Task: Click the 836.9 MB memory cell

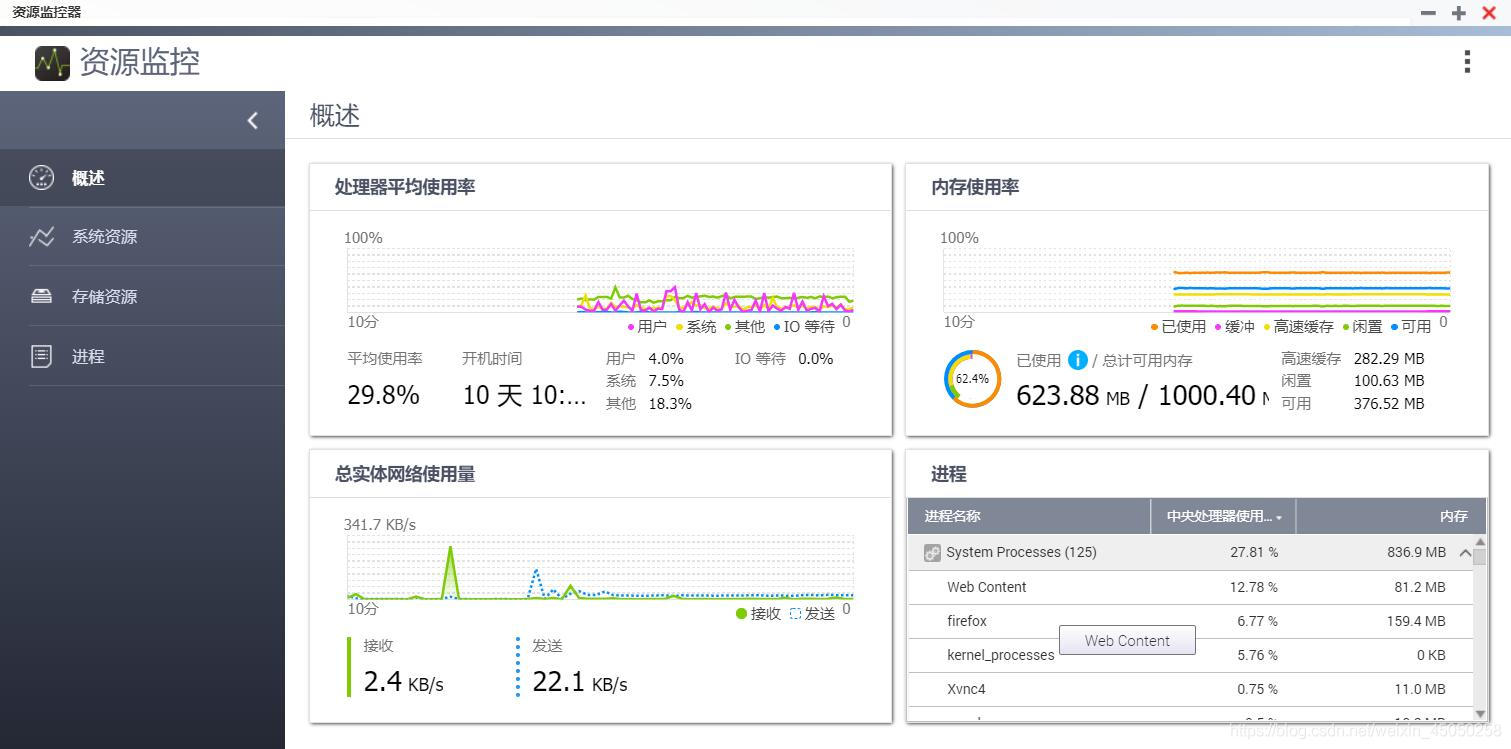Action: point(1416,552)
